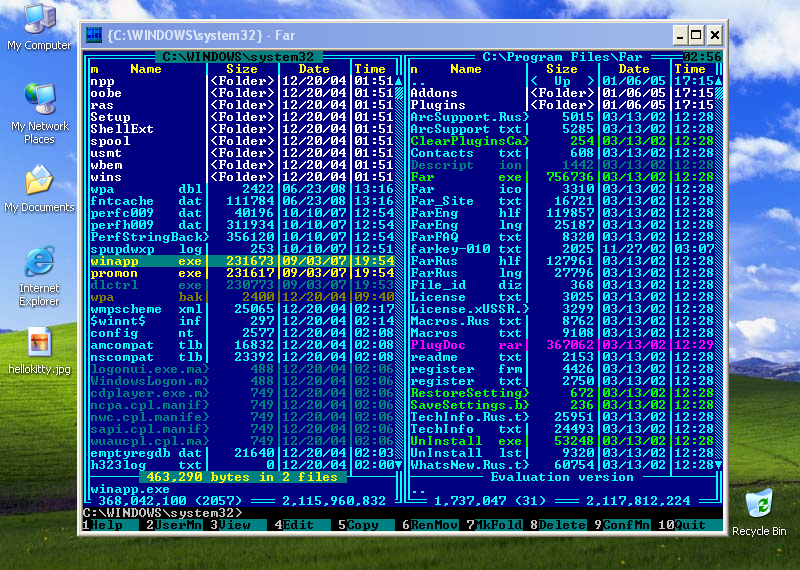Select h323log txt file

point(242,465)
